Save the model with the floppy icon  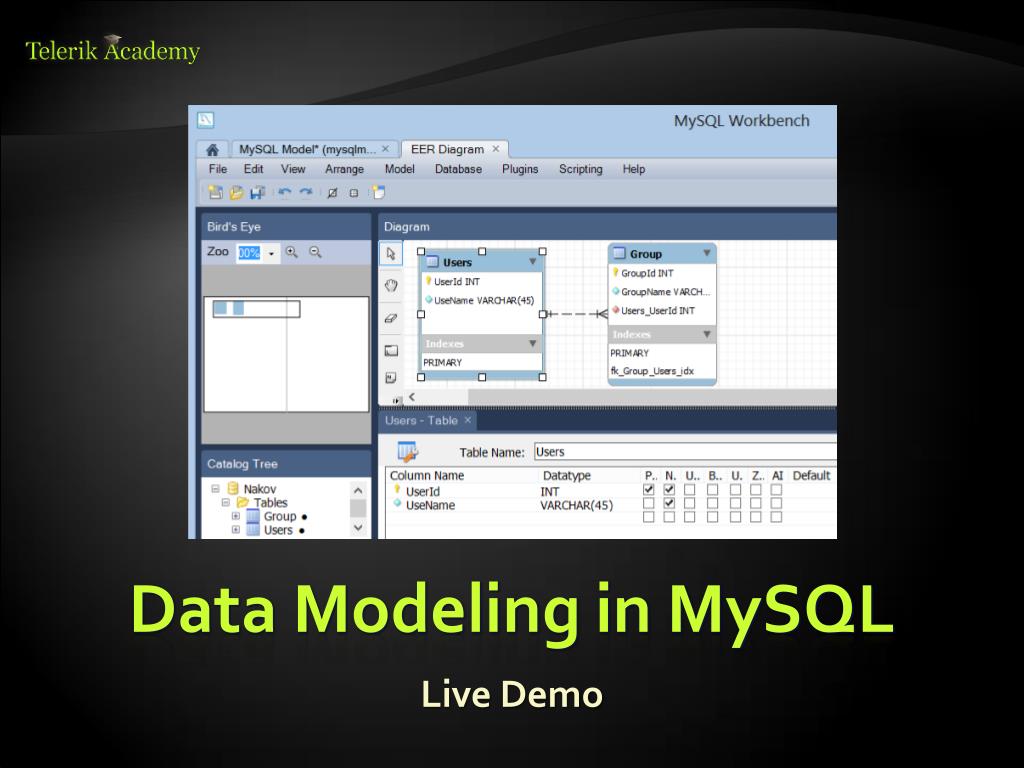click(257, 192)
